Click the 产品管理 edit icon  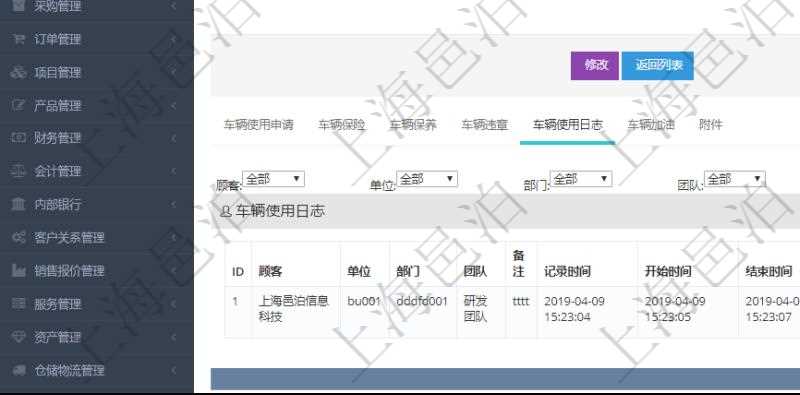point(19,105)
